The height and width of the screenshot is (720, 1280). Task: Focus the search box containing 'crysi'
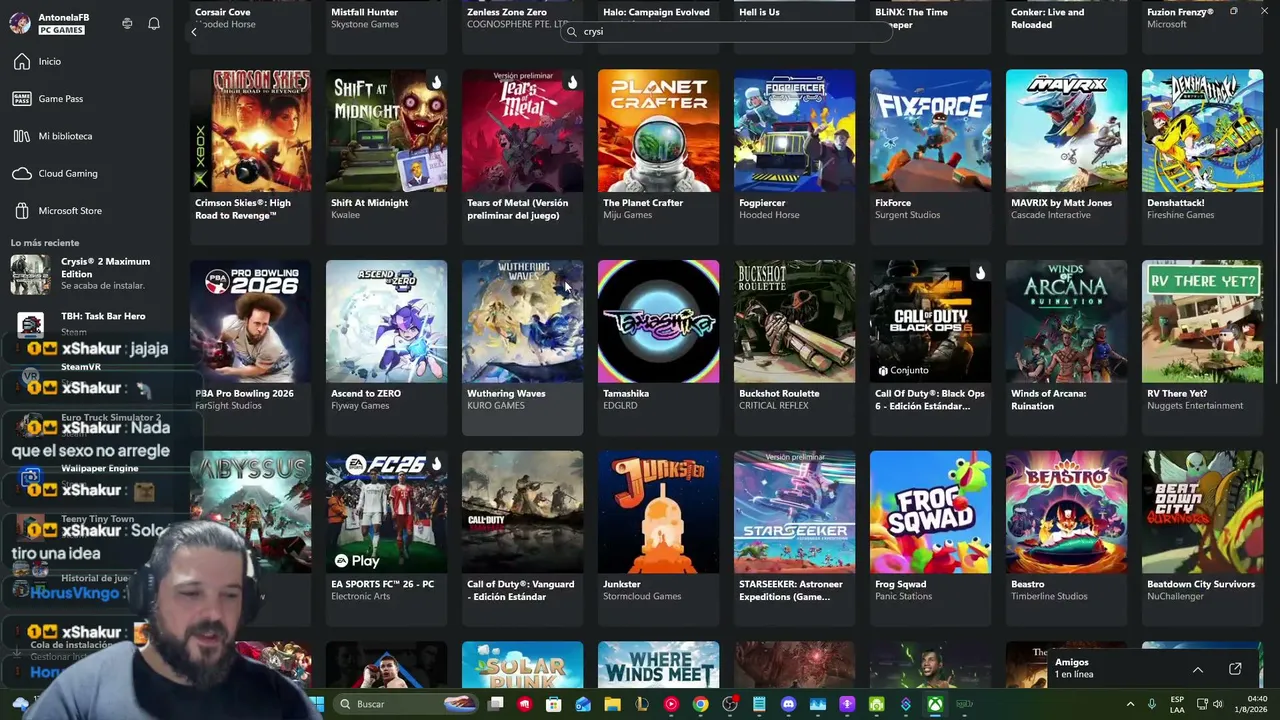(x=728, y=32)
